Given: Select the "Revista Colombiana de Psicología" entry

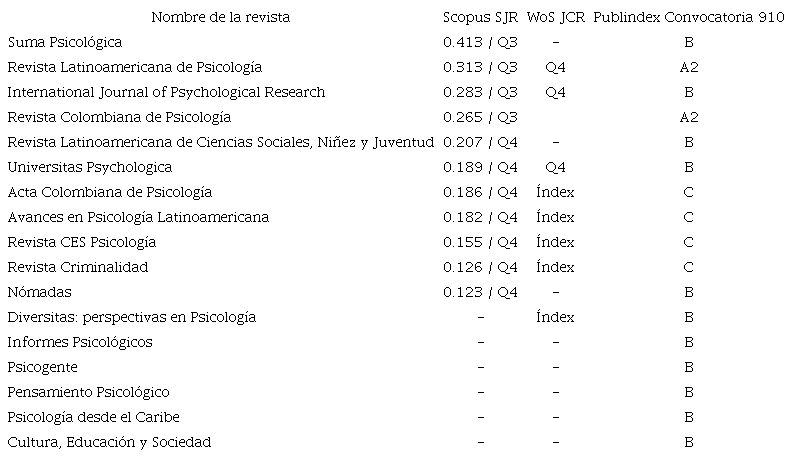Looking at the screenshot, I should (x=119, y=117).
